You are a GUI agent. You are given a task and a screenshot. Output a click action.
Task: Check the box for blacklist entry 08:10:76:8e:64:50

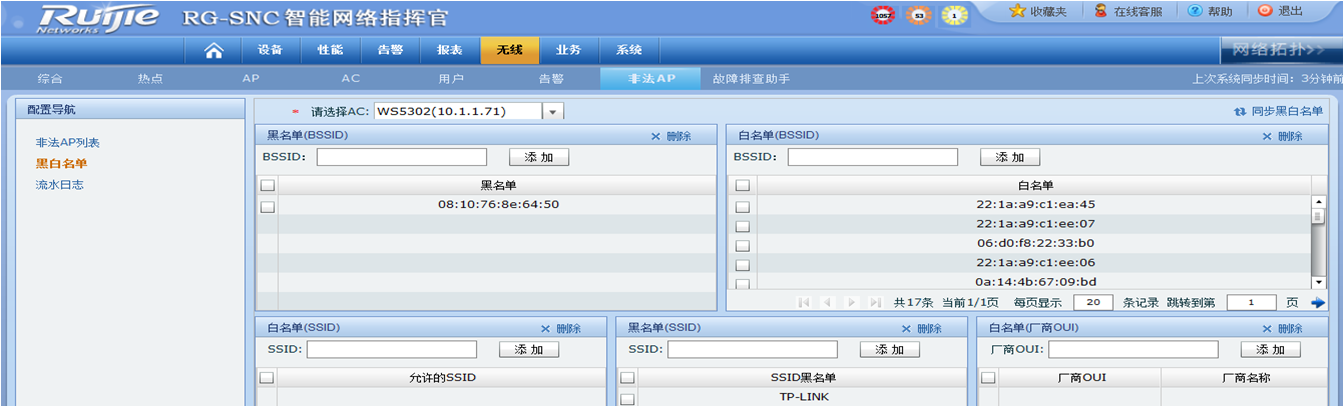[x=267, y=206]
